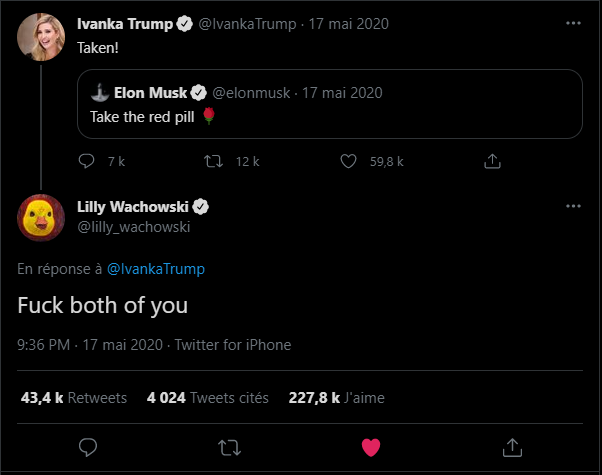Share Lilly Wachowski's tweet
The image size is (602, 475).
point(512,446)
